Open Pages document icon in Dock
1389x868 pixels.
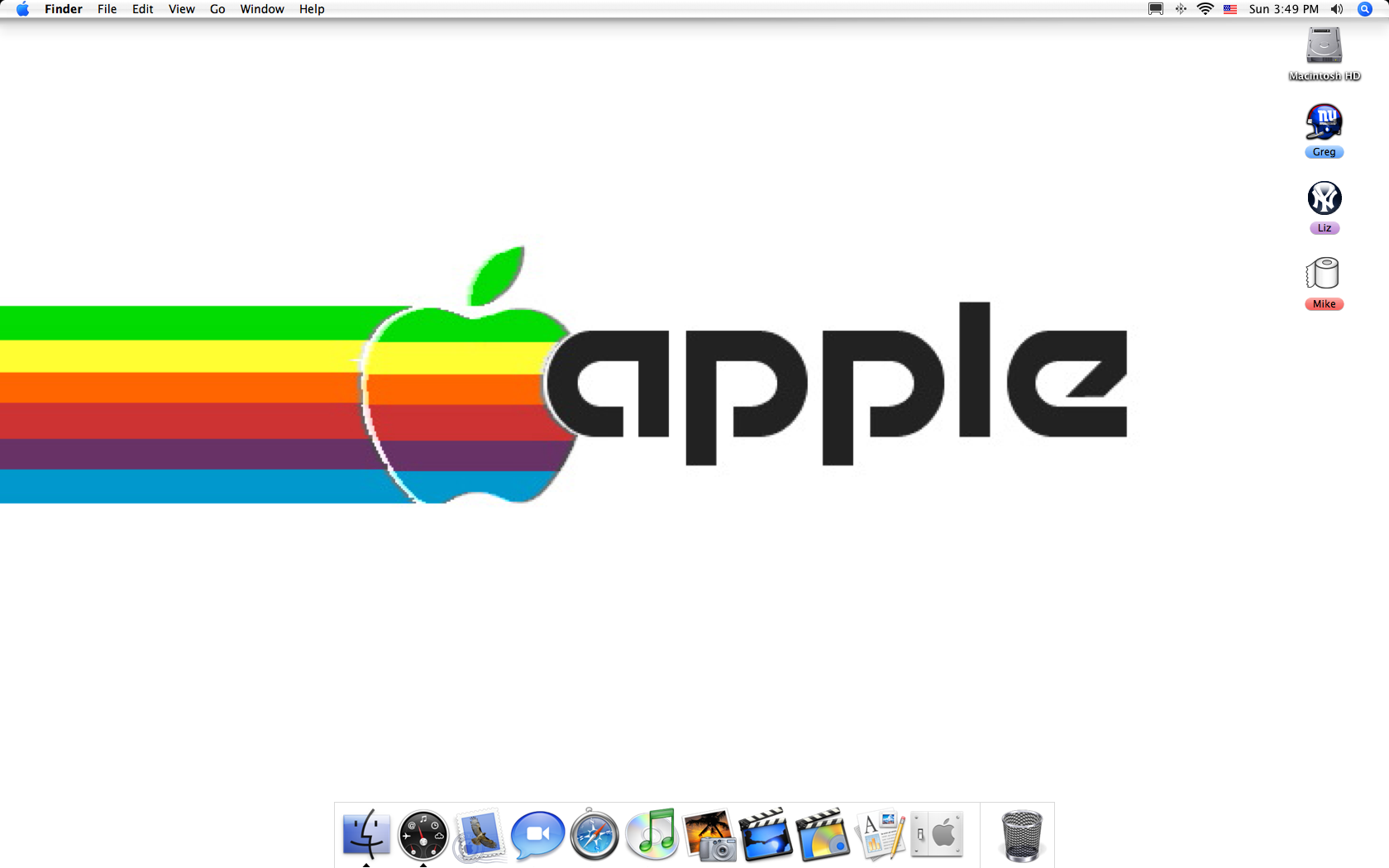pyautogui.click(x=880, y=835)
